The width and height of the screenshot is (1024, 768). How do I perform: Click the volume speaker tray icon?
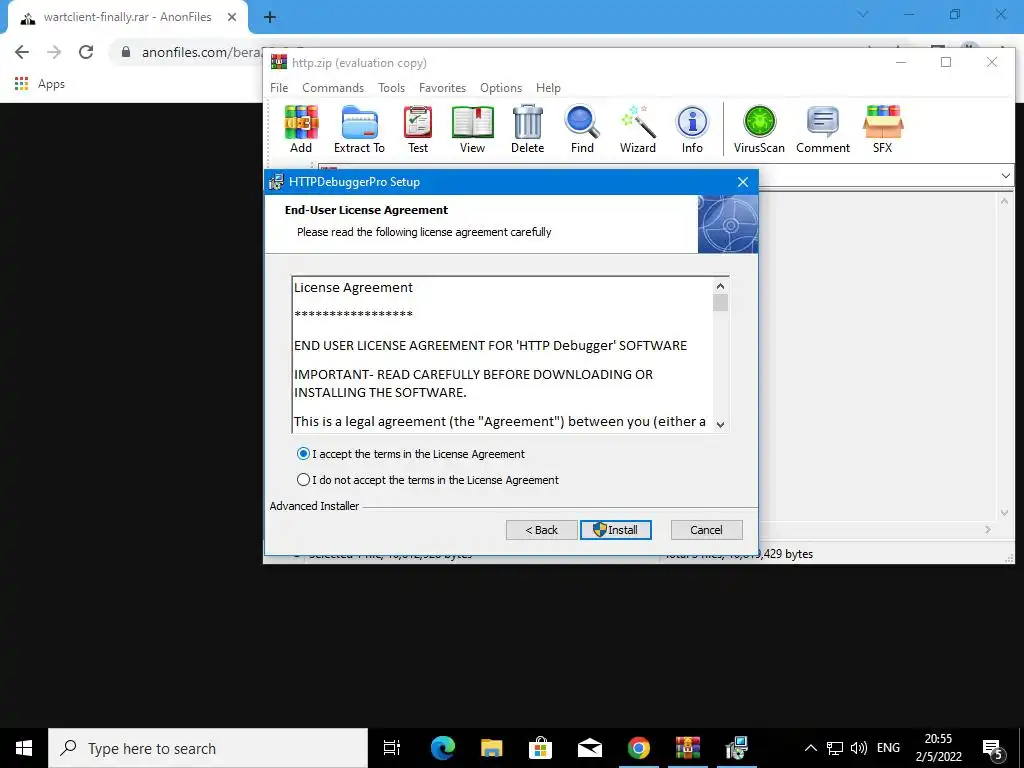coord(859,748)
